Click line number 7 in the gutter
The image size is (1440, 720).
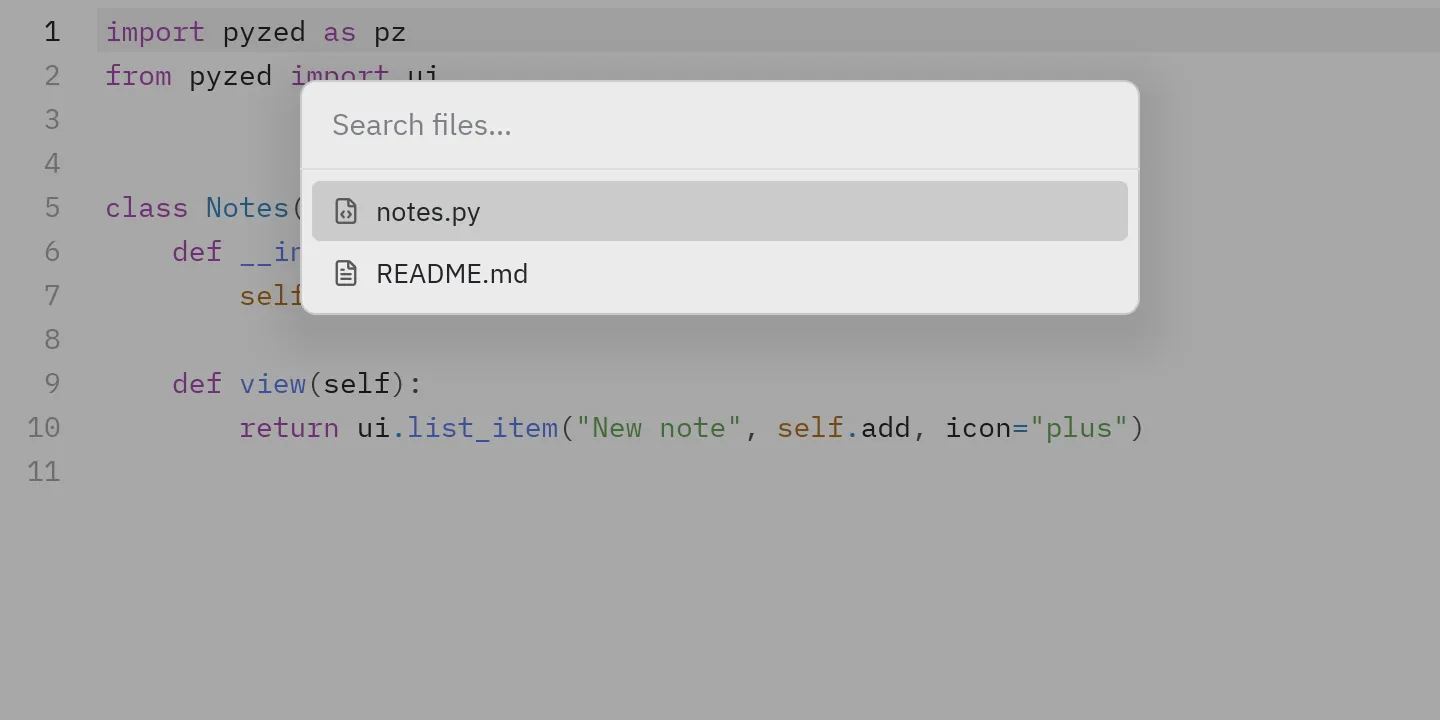(x=52, y=296)
